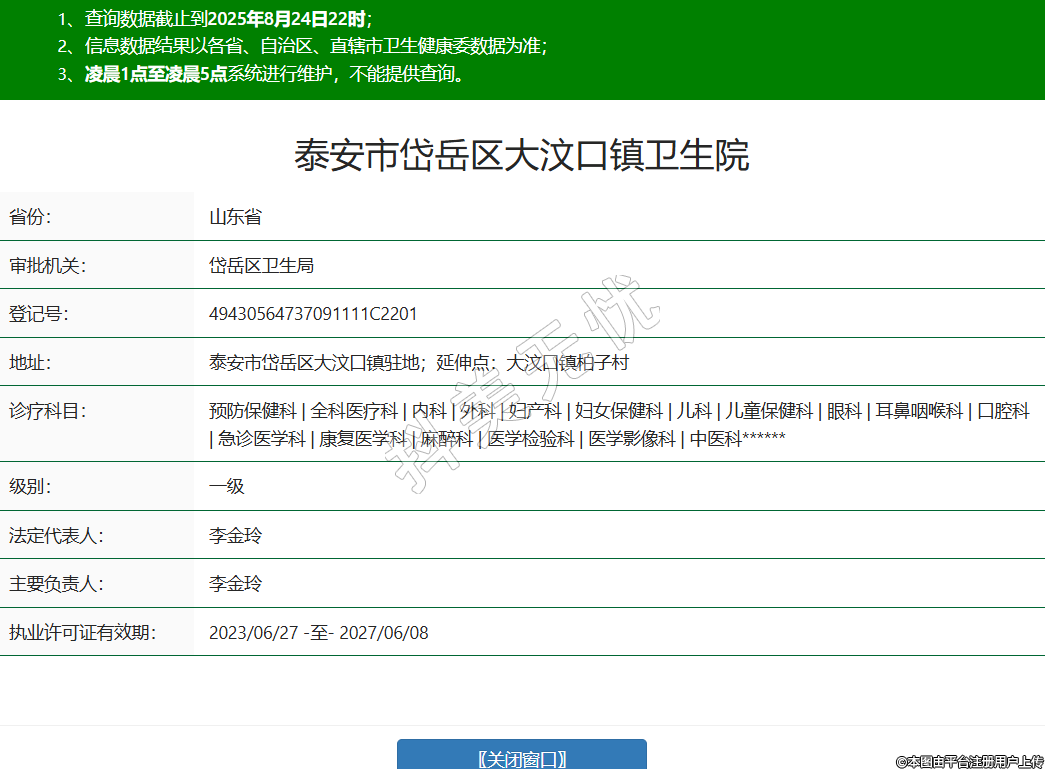Viewport: 1045px width, 769px height.
Task: Click the 凌晨1点至凌晨5点 maintenance notice
Action: pos(156,74)
